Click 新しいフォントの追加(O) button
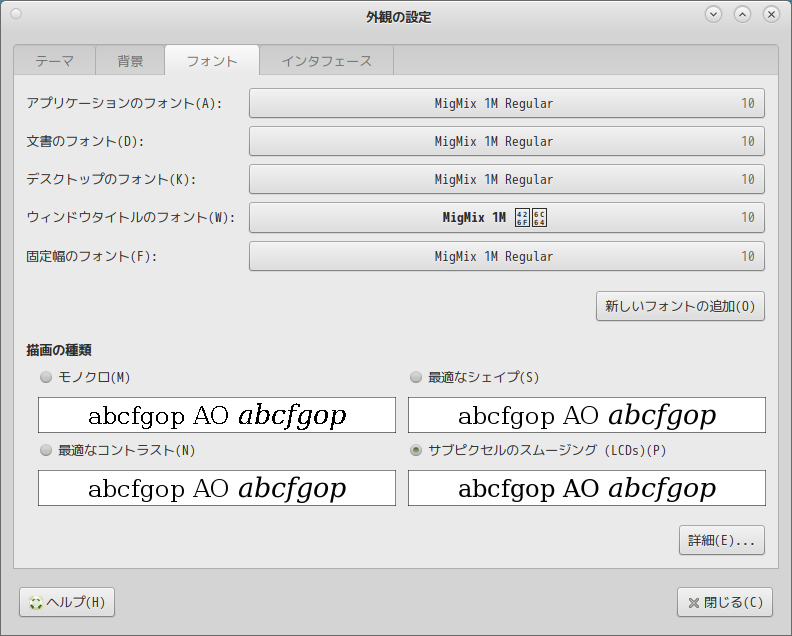Image resolution: width=792 pixels, height=636 pixels. [x=680, y=306]
